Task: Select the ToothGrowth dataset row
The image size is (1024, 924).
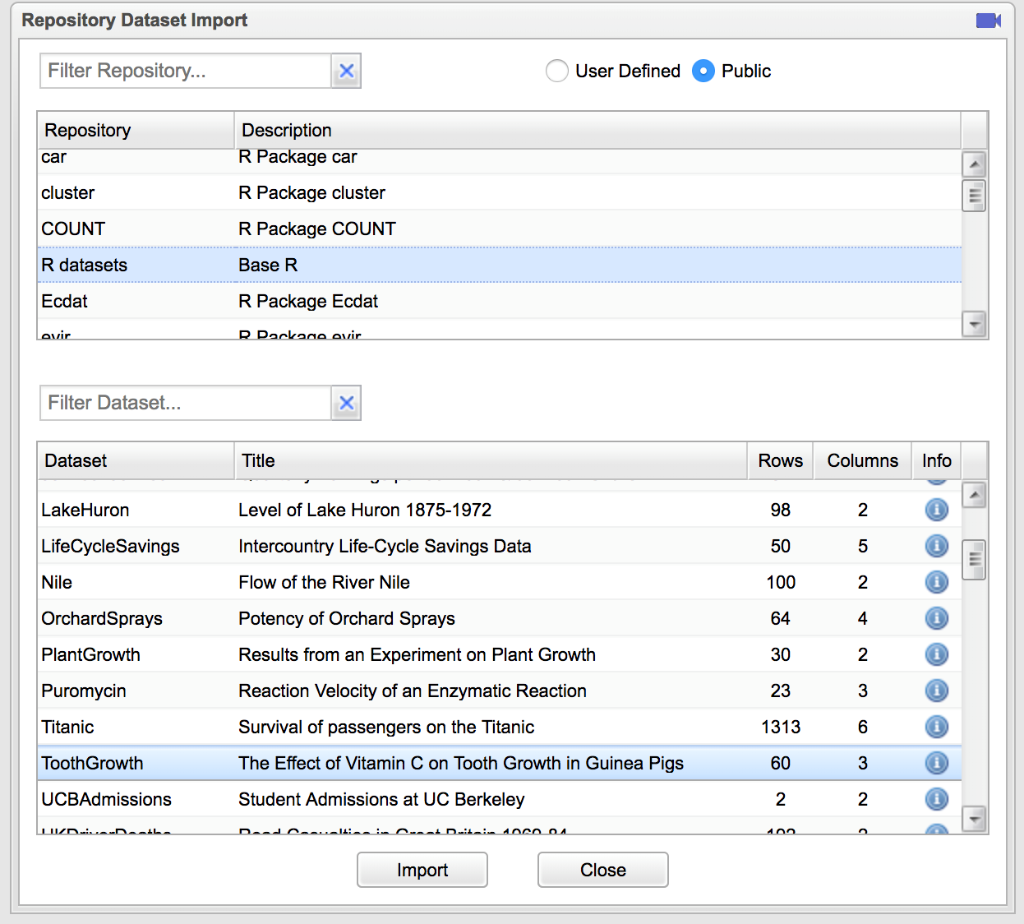Action: pos(500,763)
